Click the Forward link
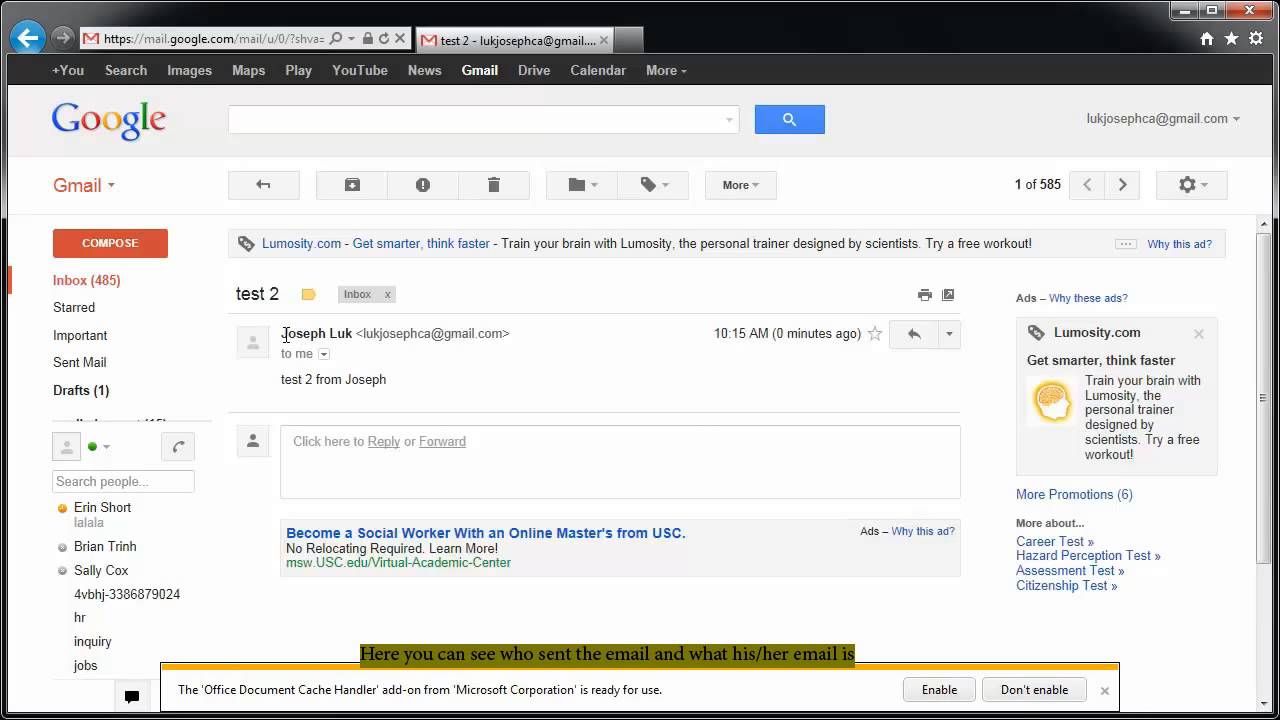Viewport: 1280px width, 720px height. click(442, 441)
